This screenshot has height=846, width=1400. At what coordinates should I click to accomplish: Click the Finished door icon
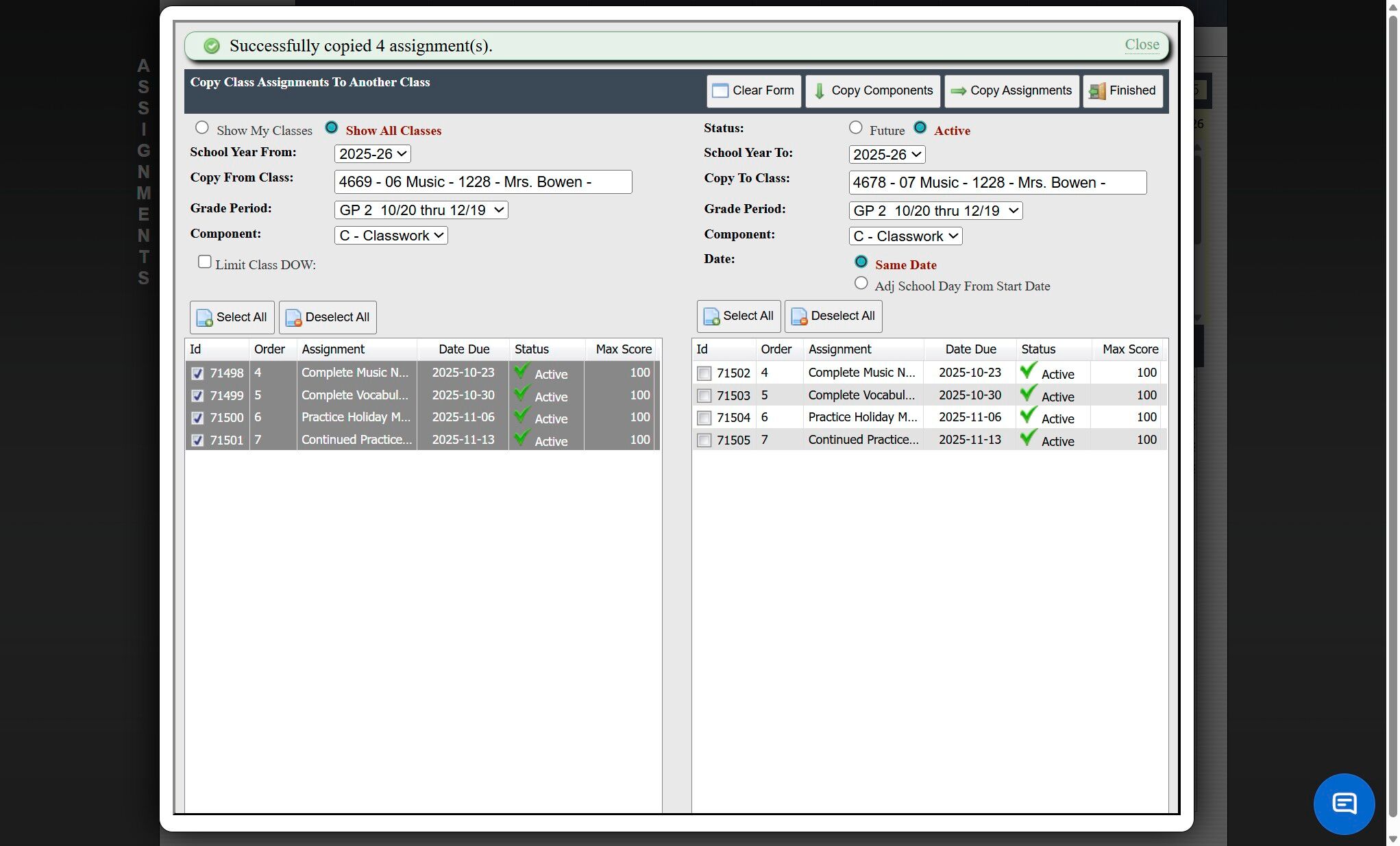[x=1096, y=91]
